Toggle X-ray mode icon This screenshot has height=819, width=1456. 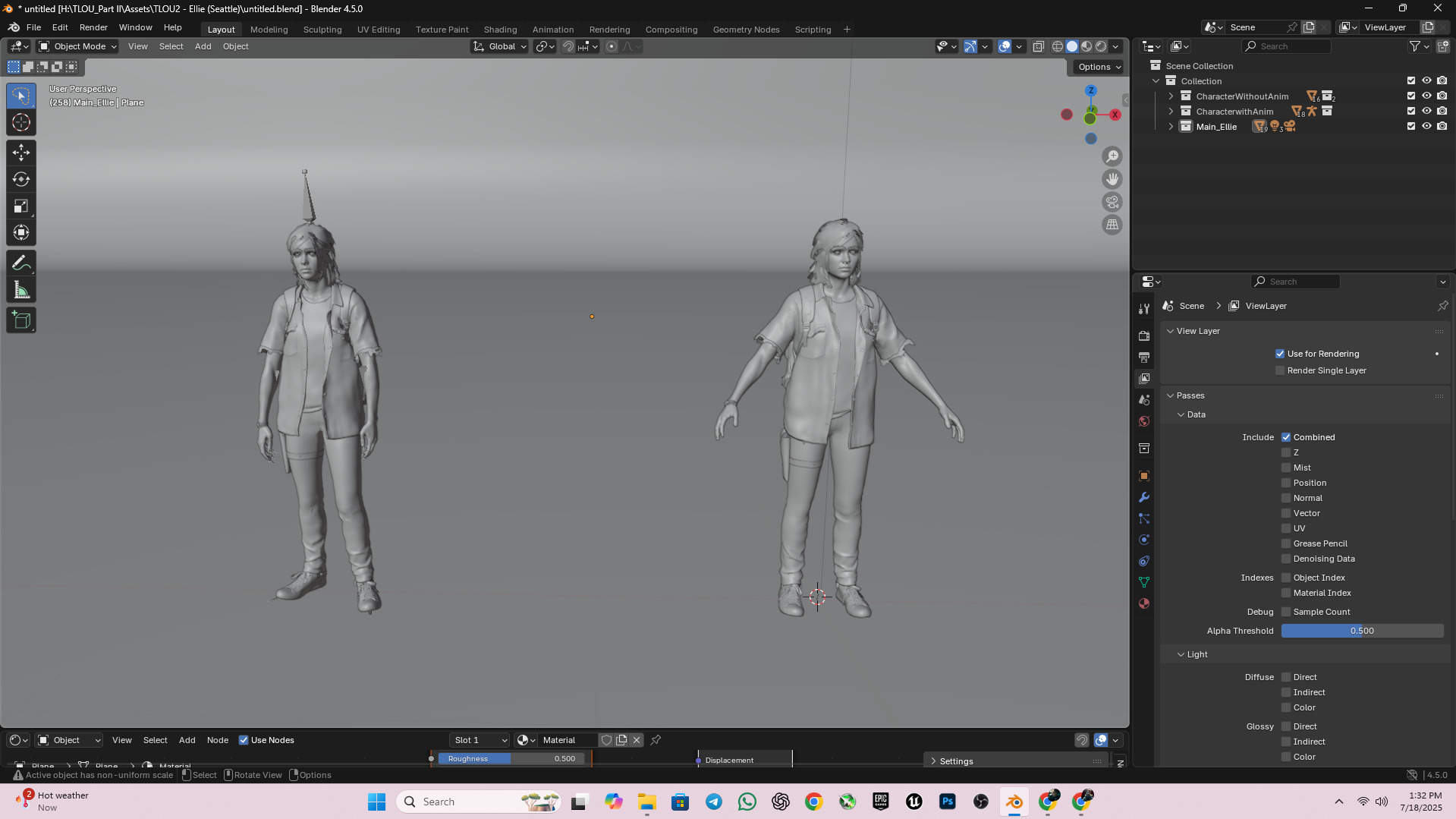click(x=1039, y=46)
